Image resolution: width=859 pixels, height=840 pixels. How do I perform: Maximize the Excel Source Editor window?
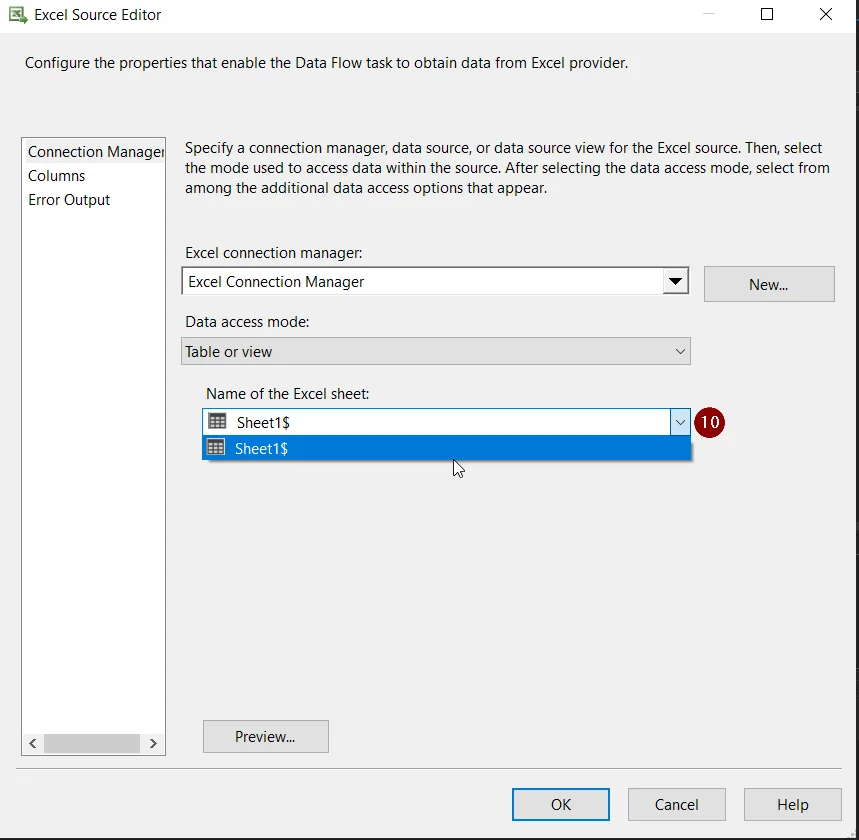pos(767,14)
